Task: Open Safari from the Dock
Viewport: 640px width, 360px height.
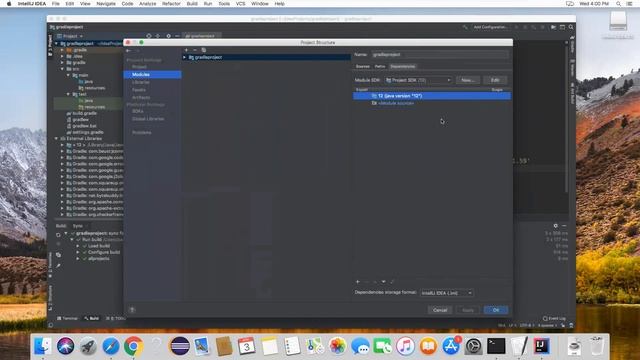Action: click(x=111, y=346)
